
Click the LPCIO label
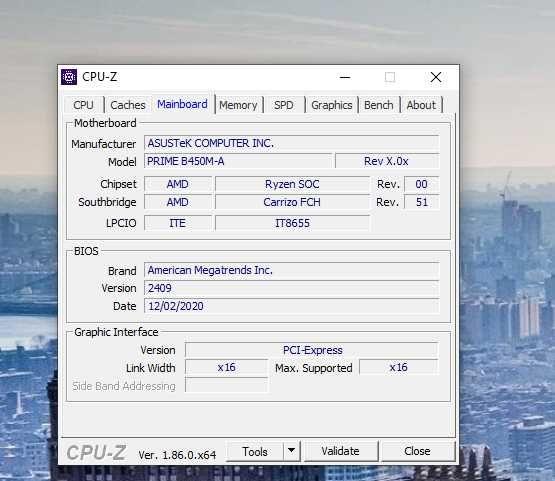(x=121, y=223)
